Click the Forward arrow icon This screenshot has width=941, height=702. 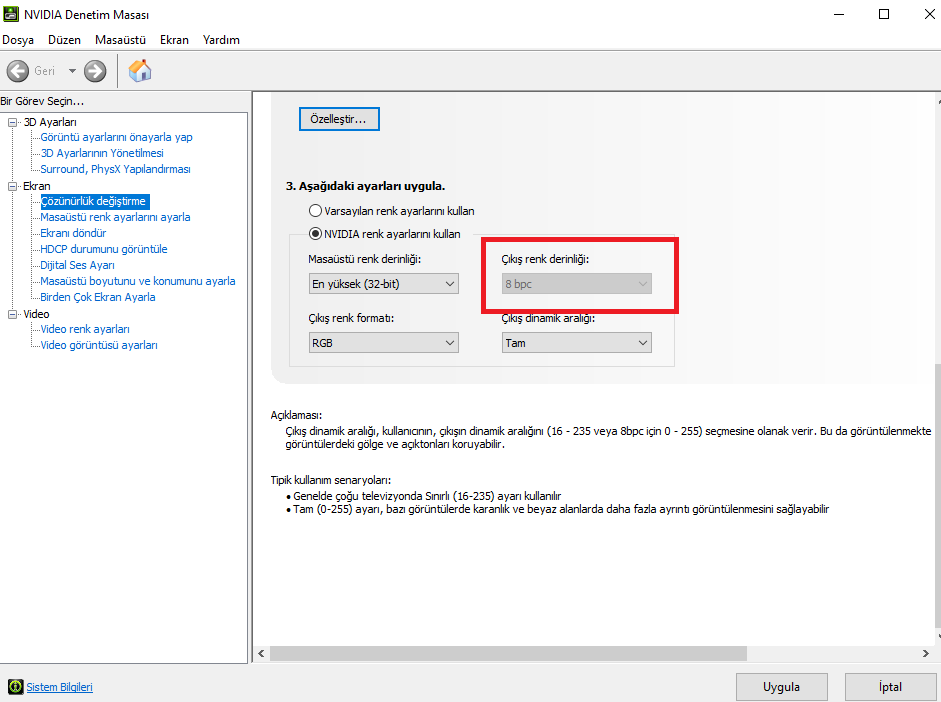(x=95, y=71)
